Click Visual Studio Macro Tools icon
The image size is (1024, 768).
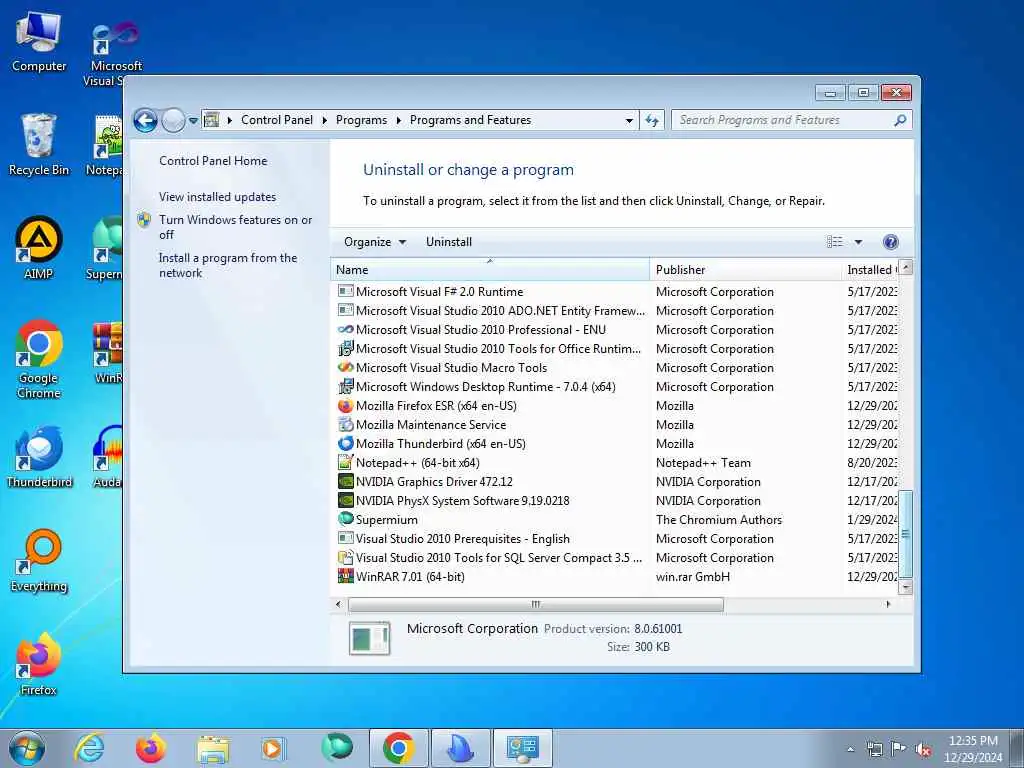pos(345,368)
